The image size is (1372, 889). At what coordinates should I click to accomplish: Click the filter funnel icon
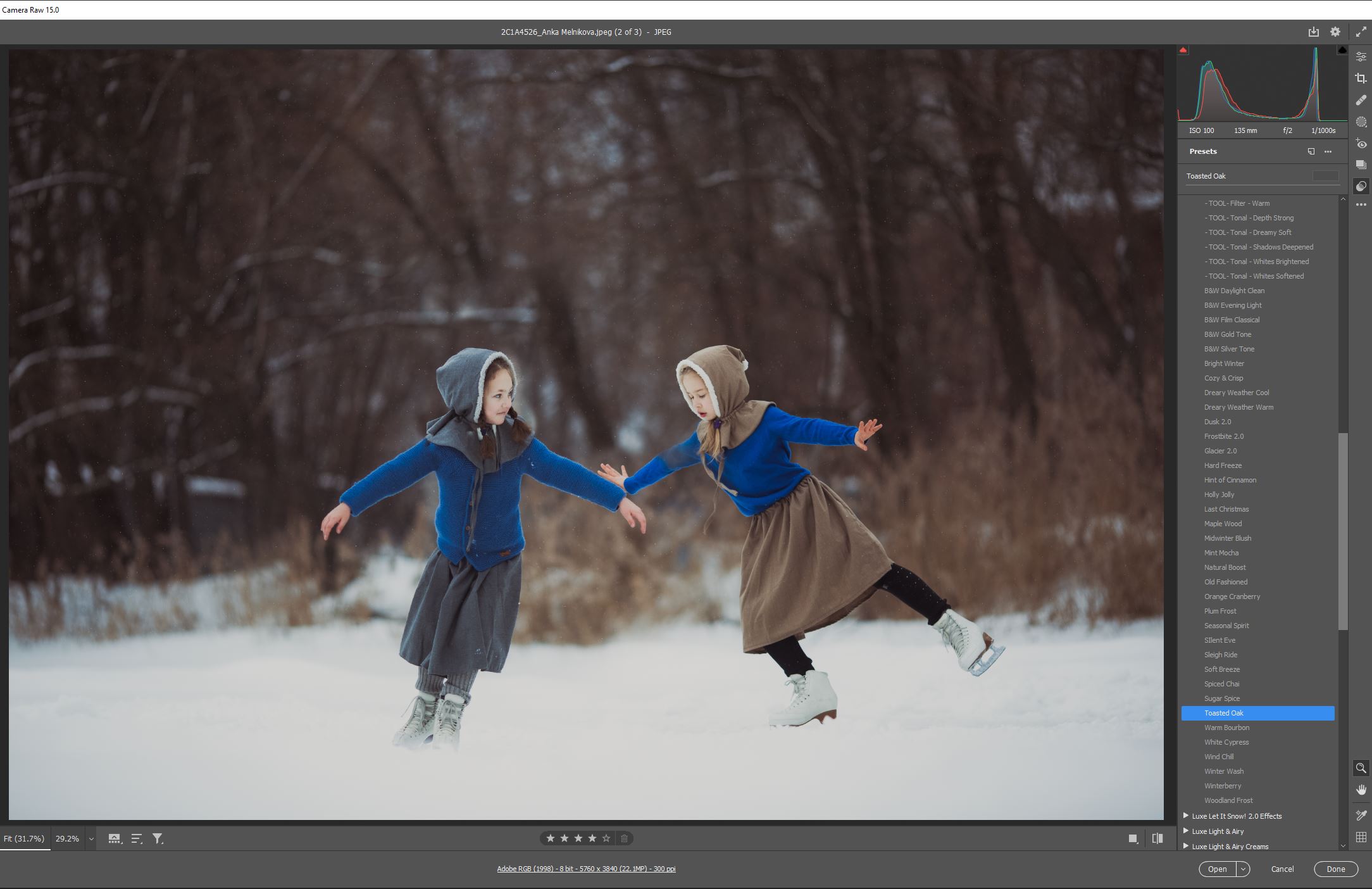[x=158, y=838]
